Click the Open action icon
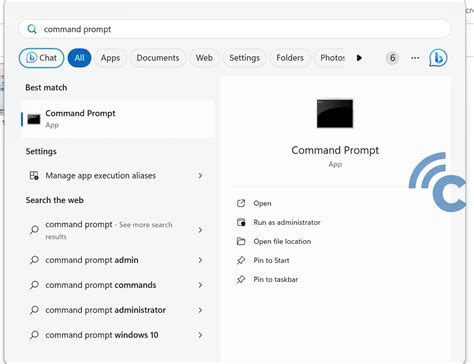The image size is (474, 364). click(x=241, y=203)
